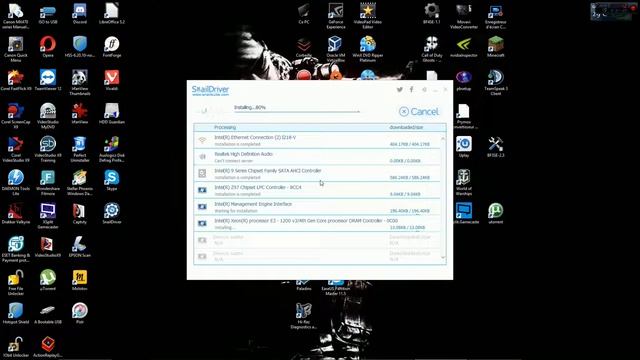The width and height of the screenshot is (640, 360).
Task: Open the ISO to USB desktop icon
Action: [48, 14]
